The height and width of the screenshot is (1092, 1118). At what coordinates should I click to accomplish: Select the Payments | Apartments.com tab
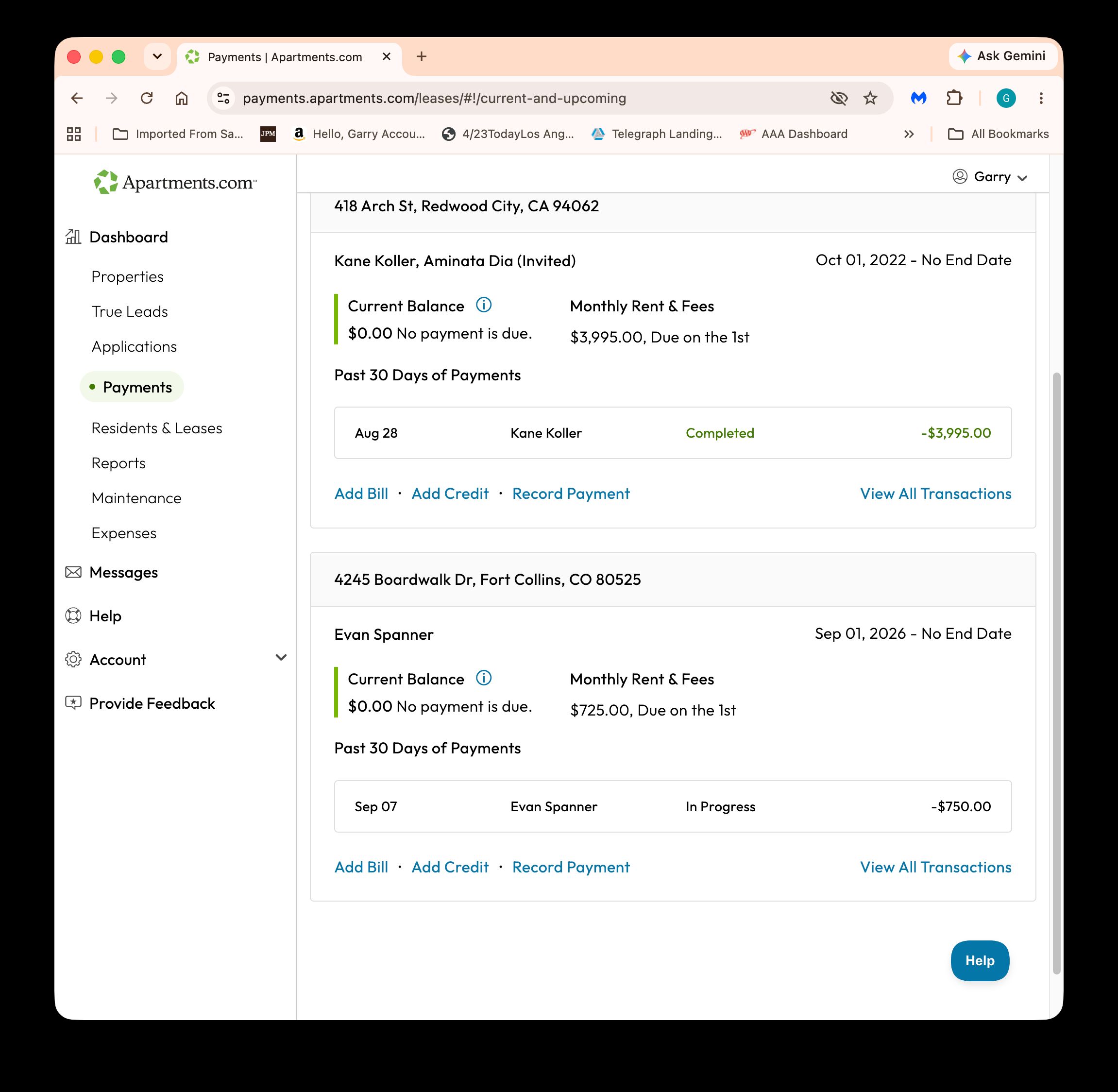(x=285, y=57)
